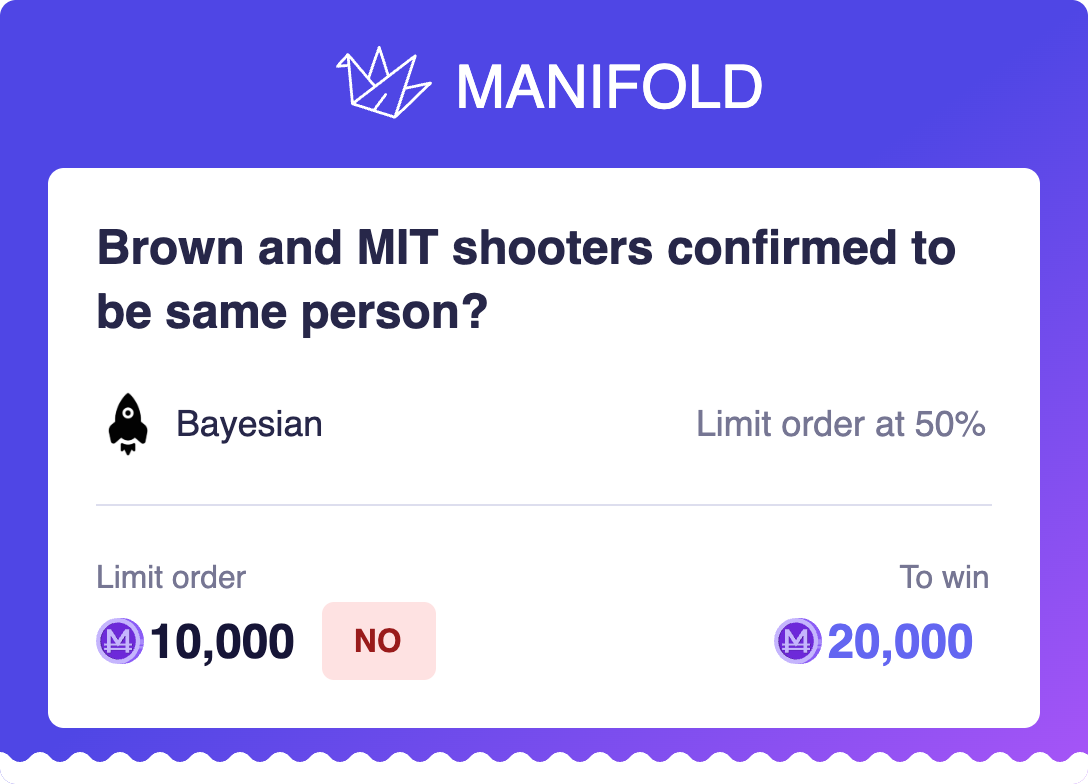This screenshot has height=784, width=1088.
Task: Click the 'Limit order at 50%' text
Action: (840, 424)
